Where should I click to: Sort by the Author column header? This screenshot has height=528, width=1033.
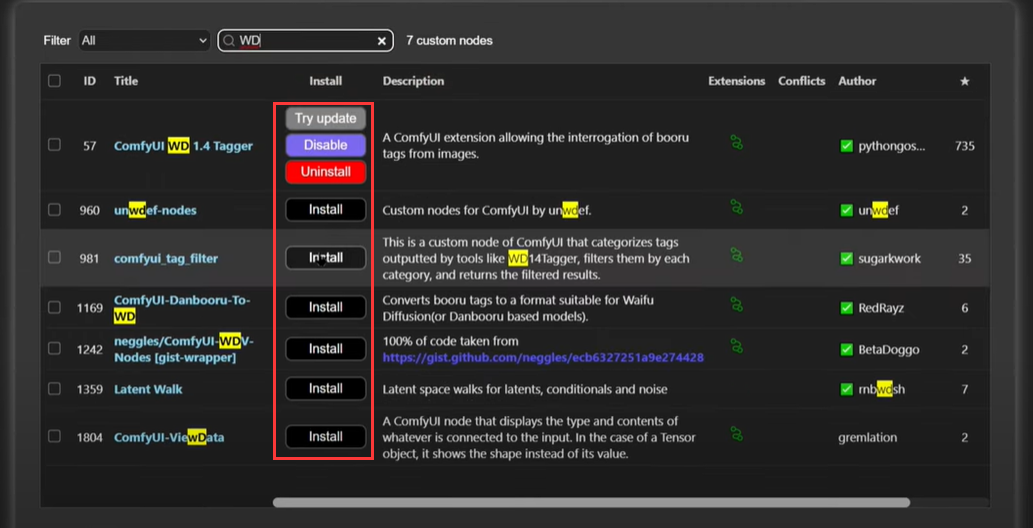point(857,81)
